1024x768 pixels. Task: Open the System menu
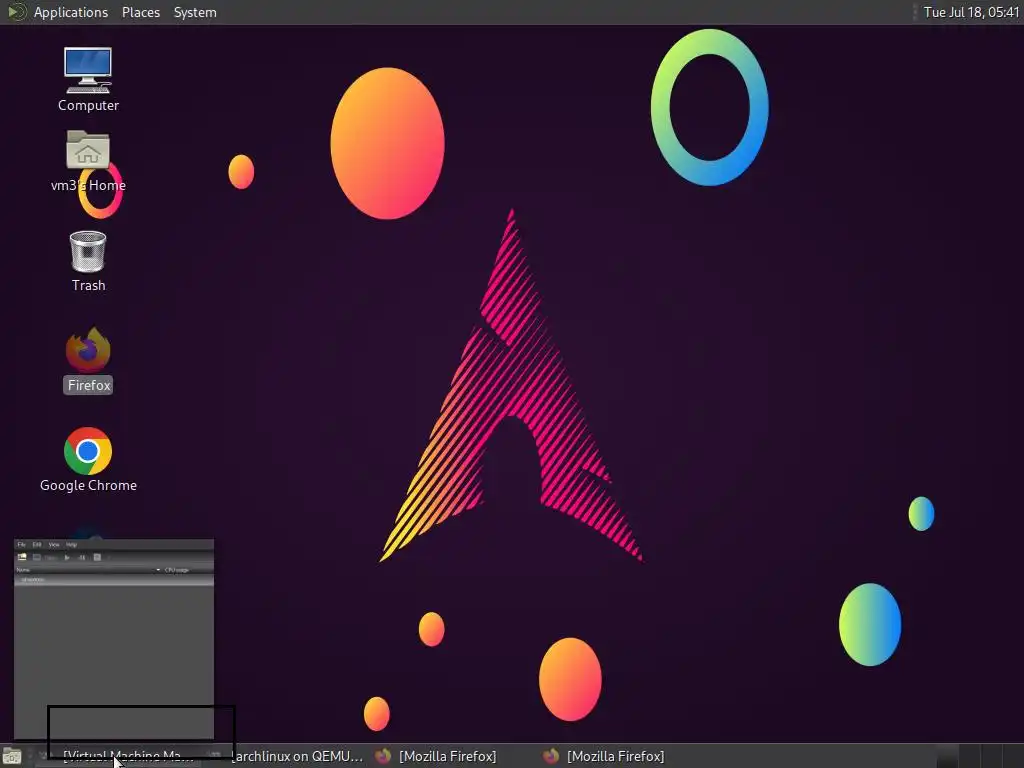195,12
